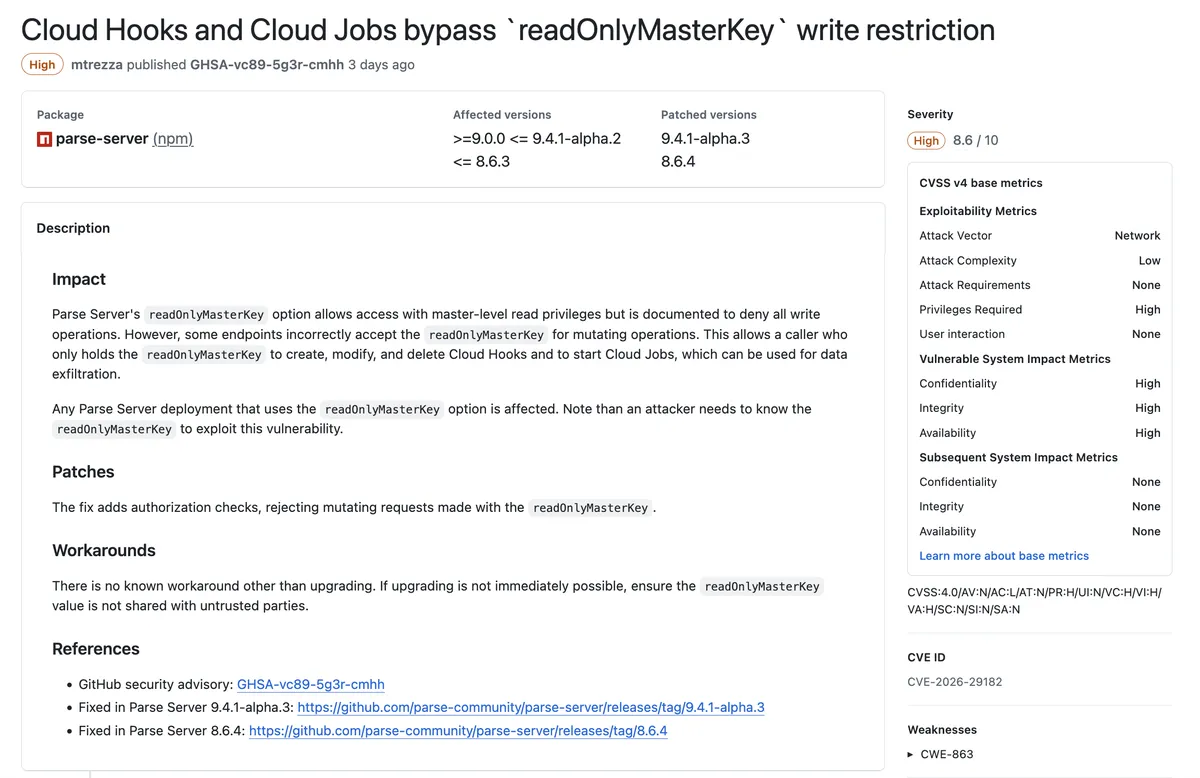Click Learn more about base metrics
Viewport: 1200px width, 778px height.
tap(1004, 556)
